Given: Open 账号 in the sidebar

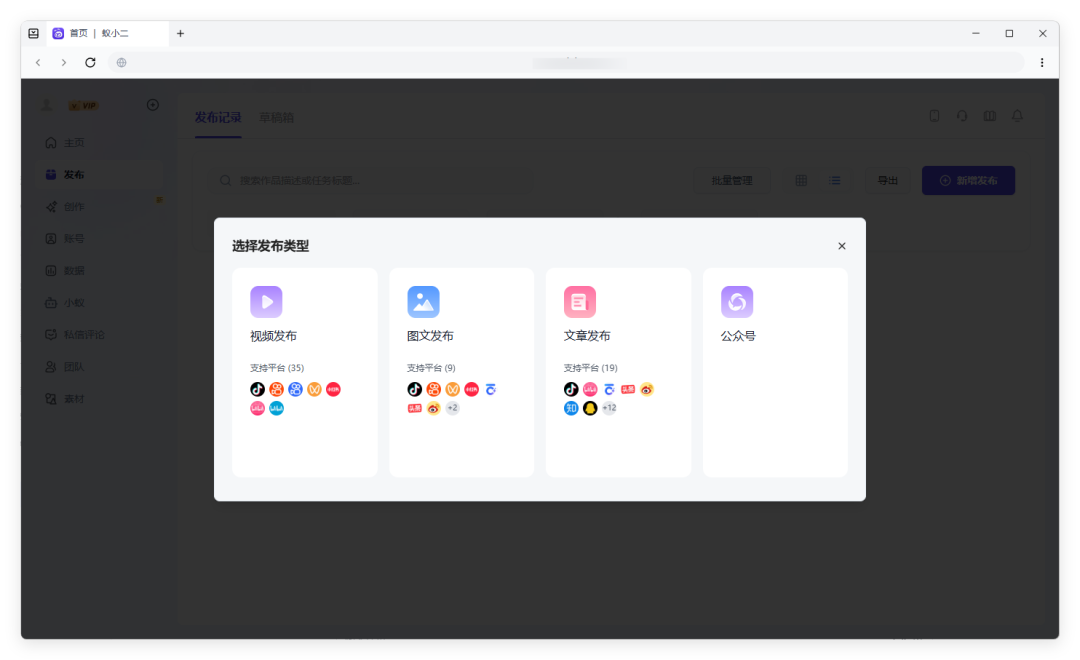Looking at the screenshot, I should (x=101, y=238).
